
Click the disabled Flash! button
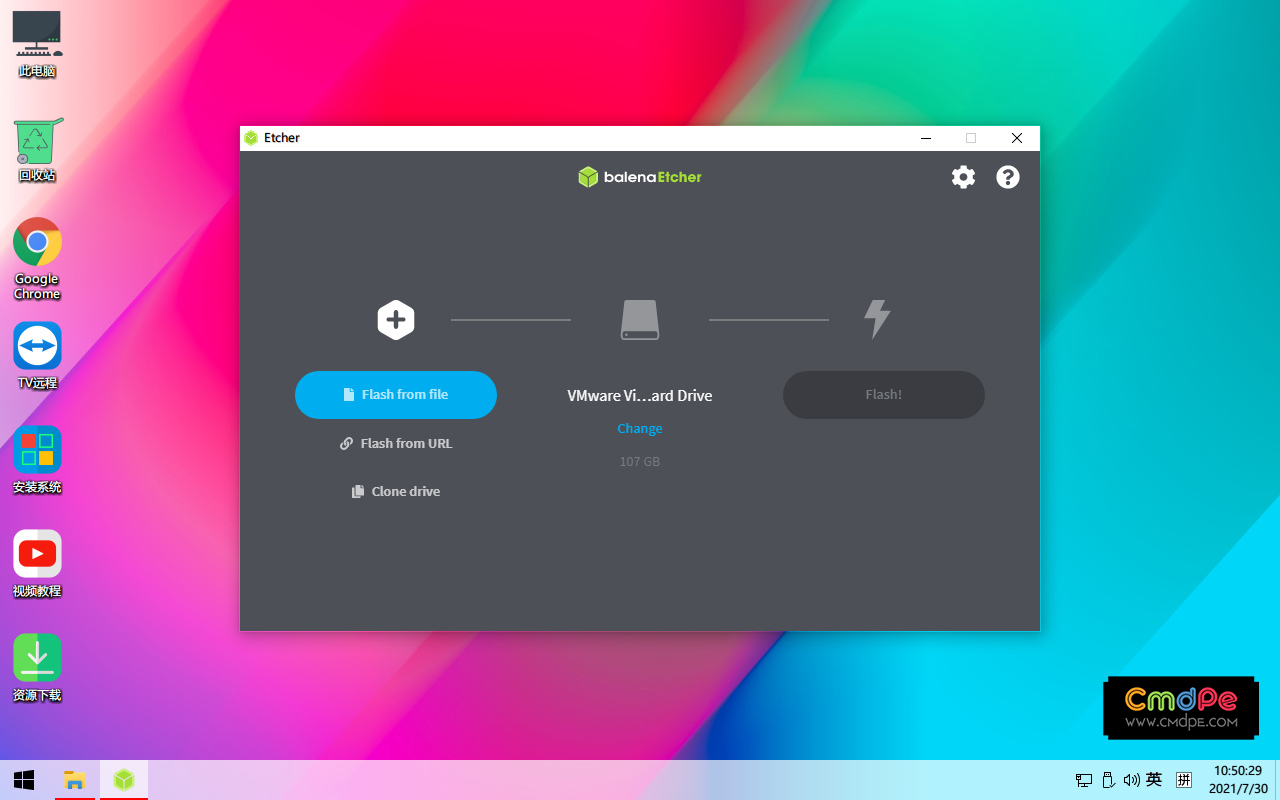[884, 395]
